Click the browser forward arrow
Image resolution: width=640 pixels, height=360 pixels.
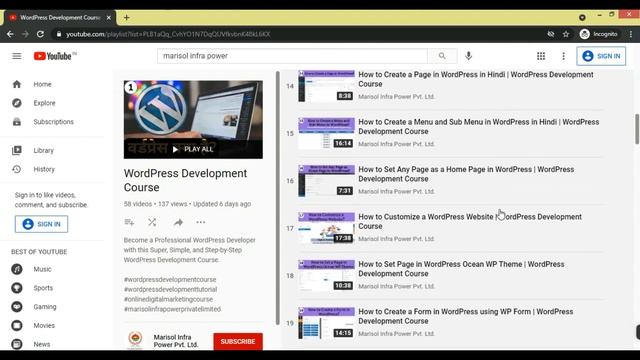[25, 34]
